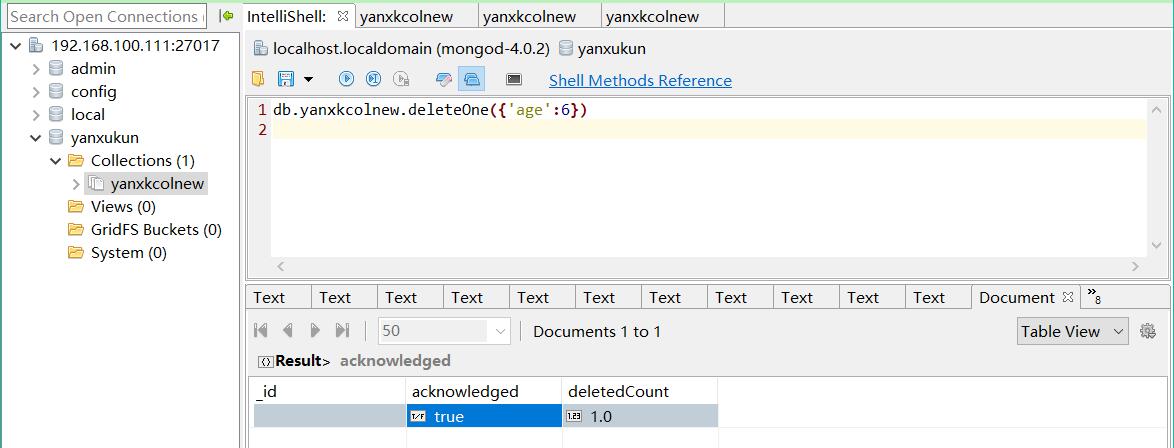Screen dimensions: 1174x448
Task: Click the acknowledged breadcrumb label
Action: pyautogui.click(x=395, y=361)
